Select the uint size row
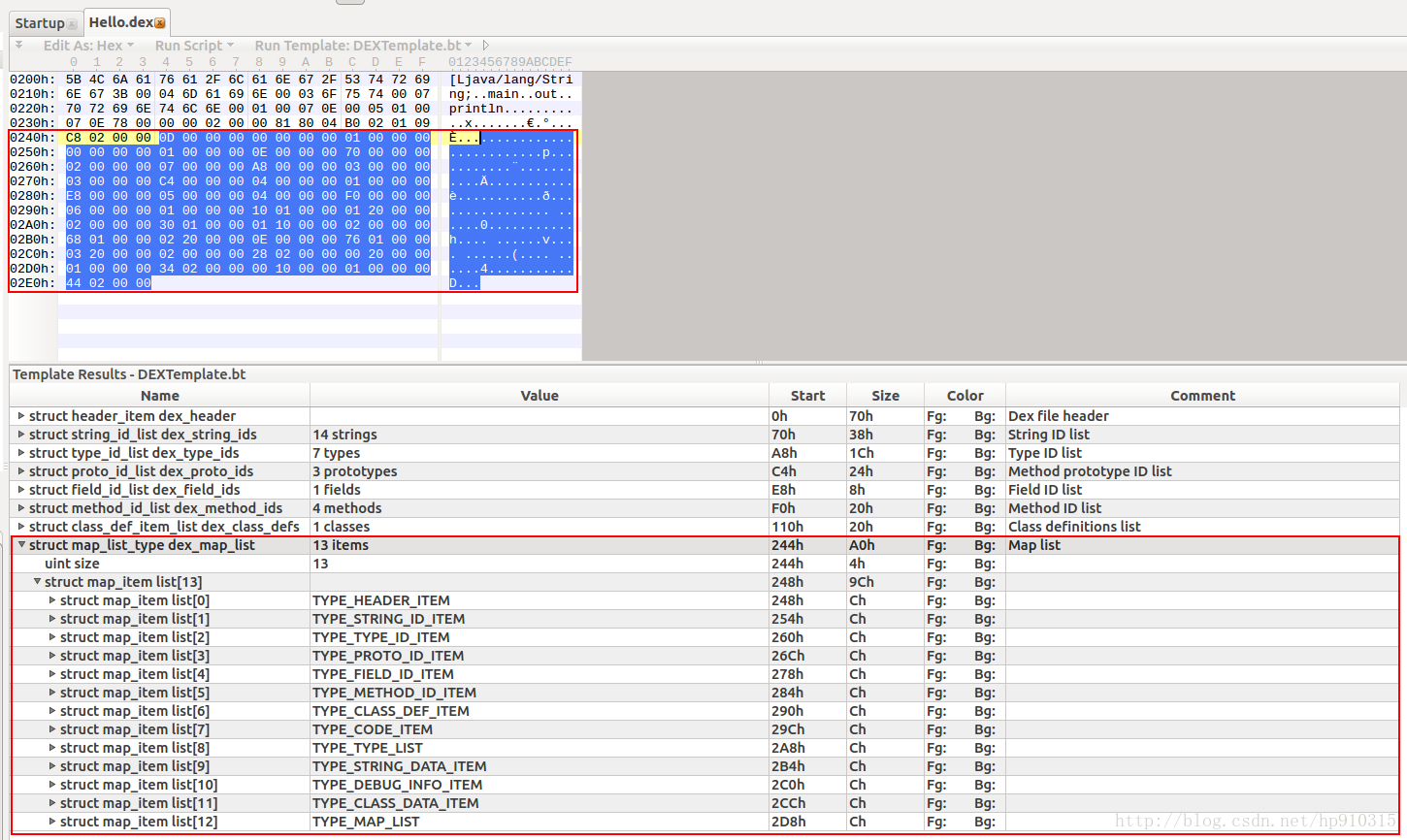This screenshot has width=1407, height=840. (x=705, y=564)
